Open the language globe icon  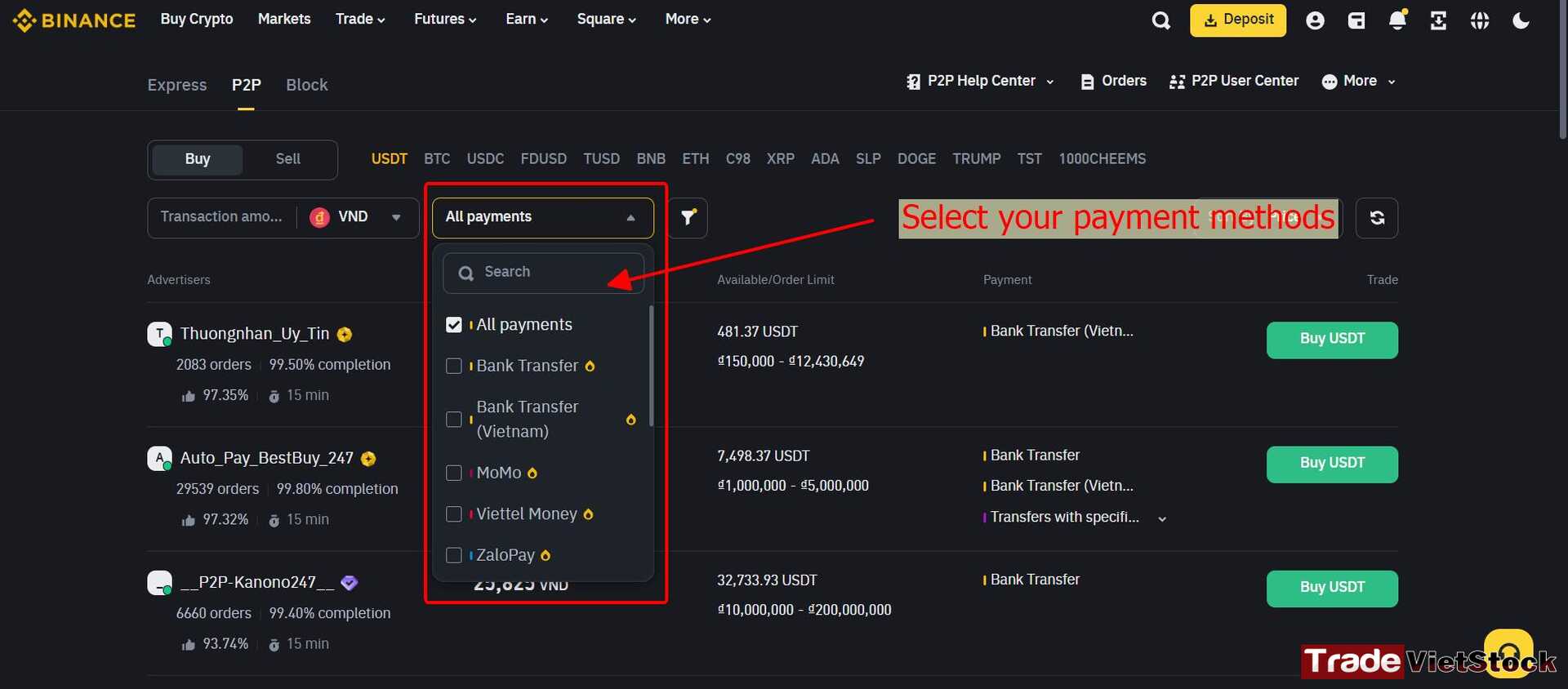pyautogui.click(x=1480, y=20)
